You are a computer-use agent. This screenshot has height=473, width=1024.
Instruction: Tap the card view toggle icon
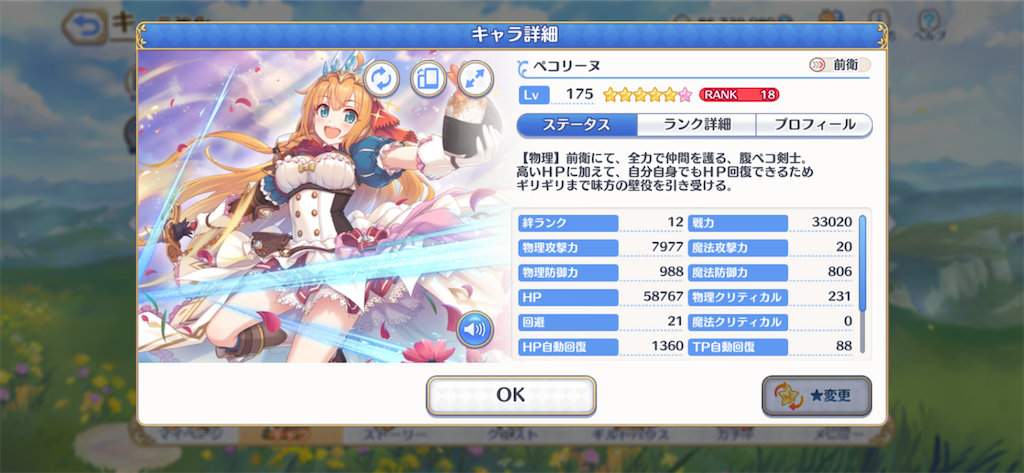click(428, 79)
